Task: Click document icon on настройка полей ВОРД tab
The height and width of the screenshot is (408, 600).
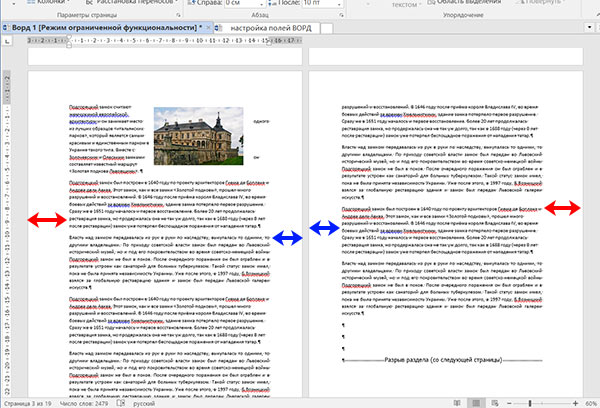Action: pyautogui.click(x=217, y=28)
